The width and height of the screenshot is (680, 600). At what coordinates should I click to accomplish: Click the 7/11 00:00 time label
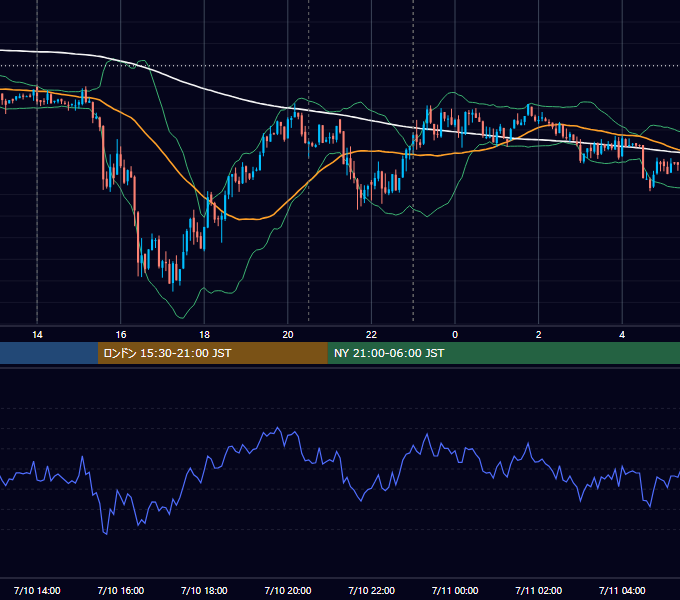tap(455, 590)
